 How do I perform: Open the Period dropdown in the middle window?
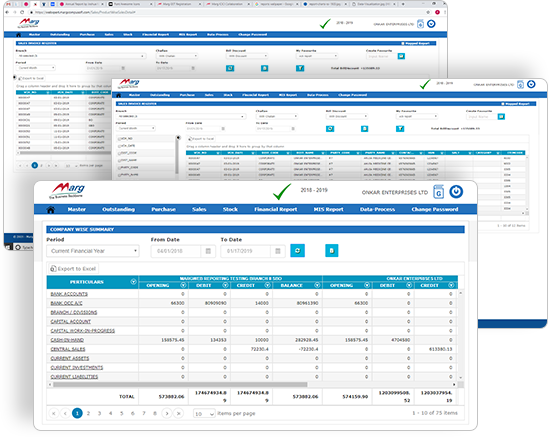coord(136,129)
